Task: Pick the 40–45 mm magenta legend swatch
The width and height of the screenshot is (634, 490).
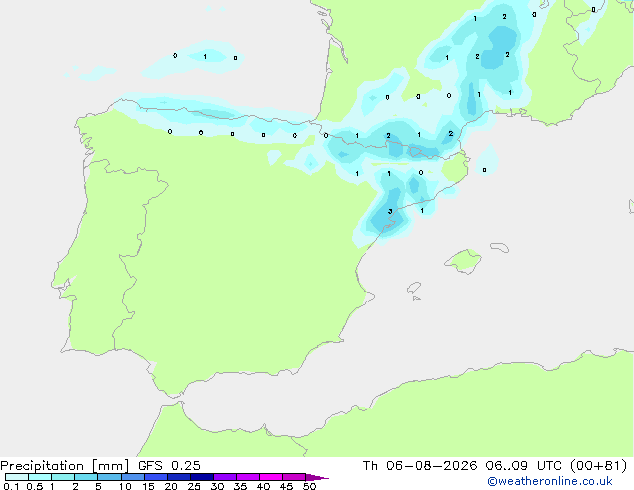Action: point(271,477)
